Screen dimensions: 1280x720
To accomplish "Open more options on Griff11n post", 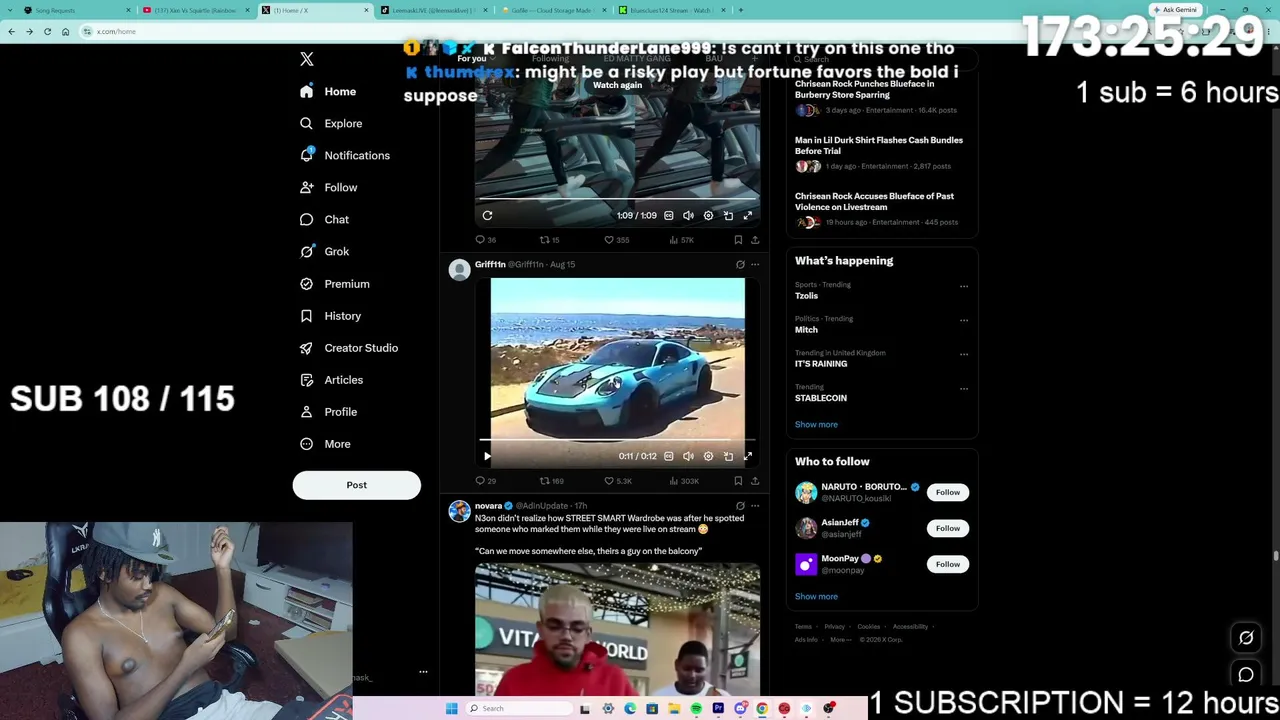I will 755,264.
